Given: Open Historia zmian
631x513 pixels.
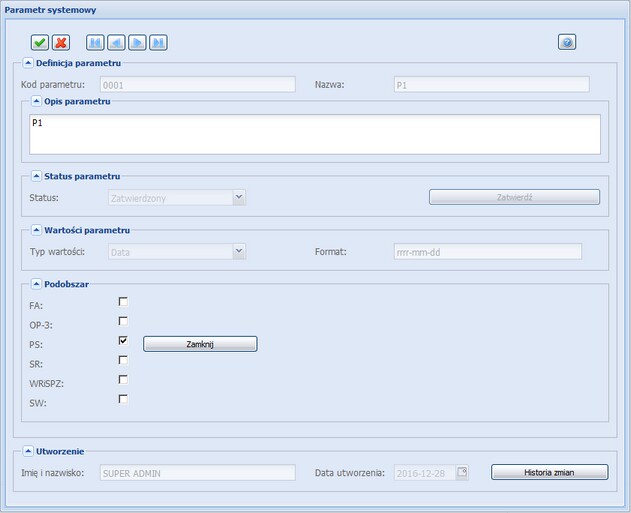Looking at the screenshot, I should coord(549,472).
